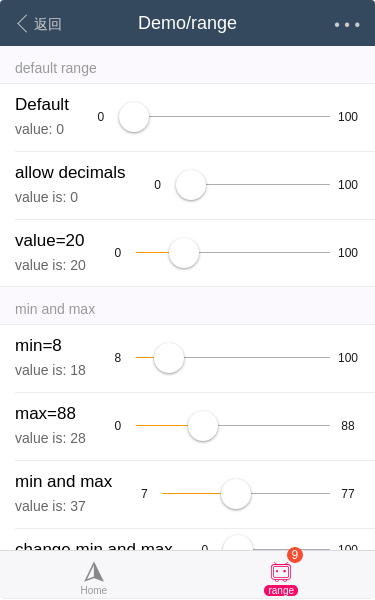Click the min and max slider thumb

click(x=236, y=494)
